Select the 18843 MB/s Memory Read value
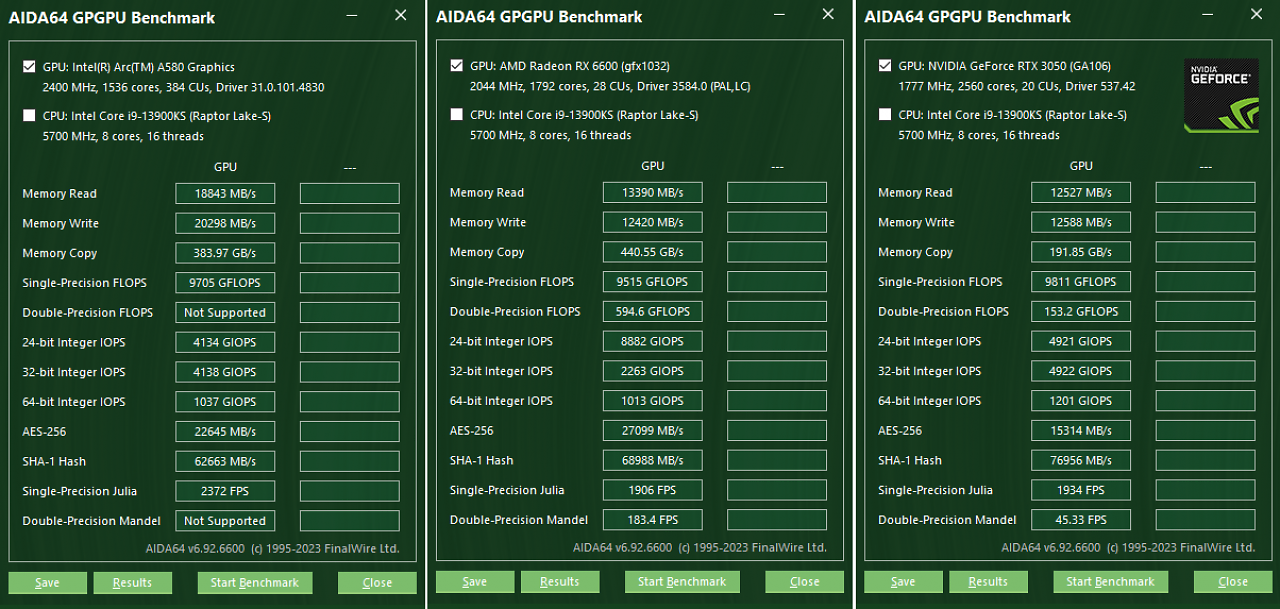Viewport: 1280px width, 609px height. click(x=225, y=194)
